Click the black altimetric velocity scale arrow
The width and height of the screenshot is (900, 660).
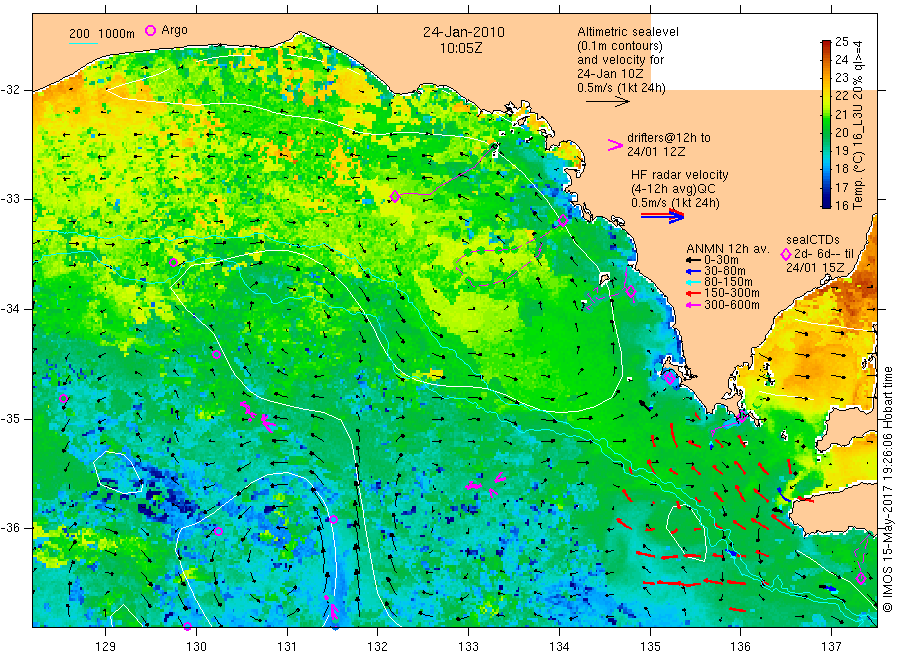[607, 102]
